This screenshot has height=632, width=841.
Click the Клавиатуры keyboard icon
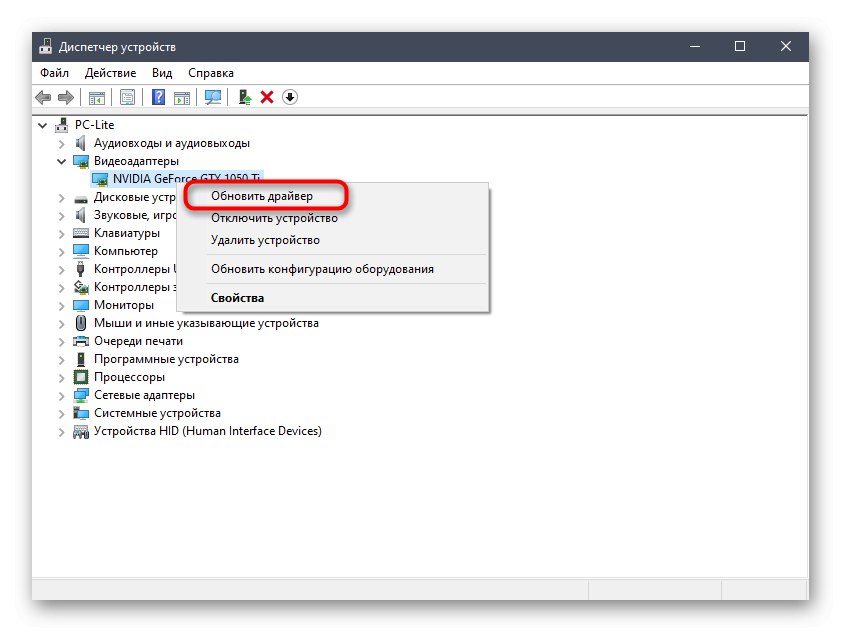[x=81, y=233]
